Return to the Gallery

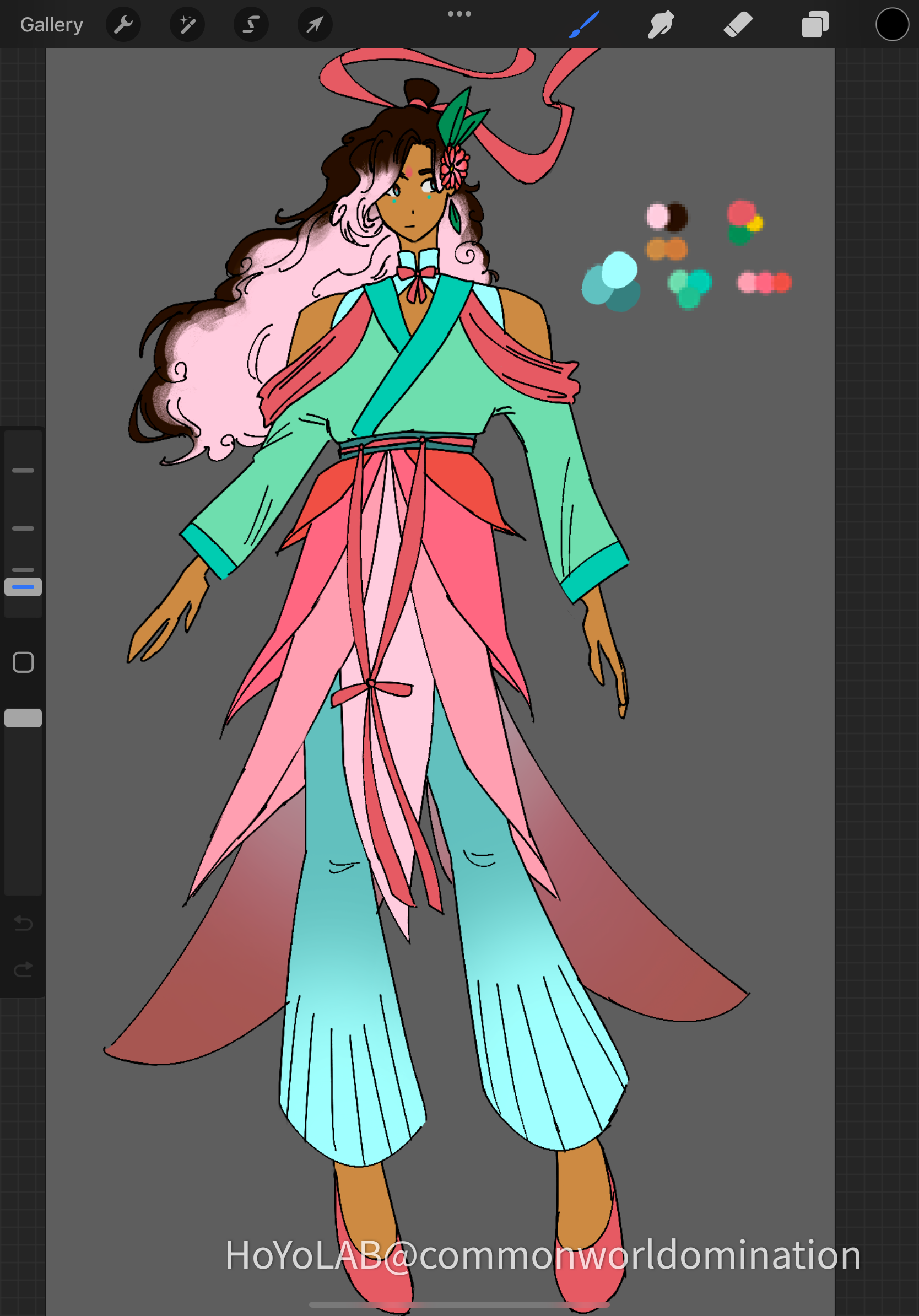tap(52, 25)
